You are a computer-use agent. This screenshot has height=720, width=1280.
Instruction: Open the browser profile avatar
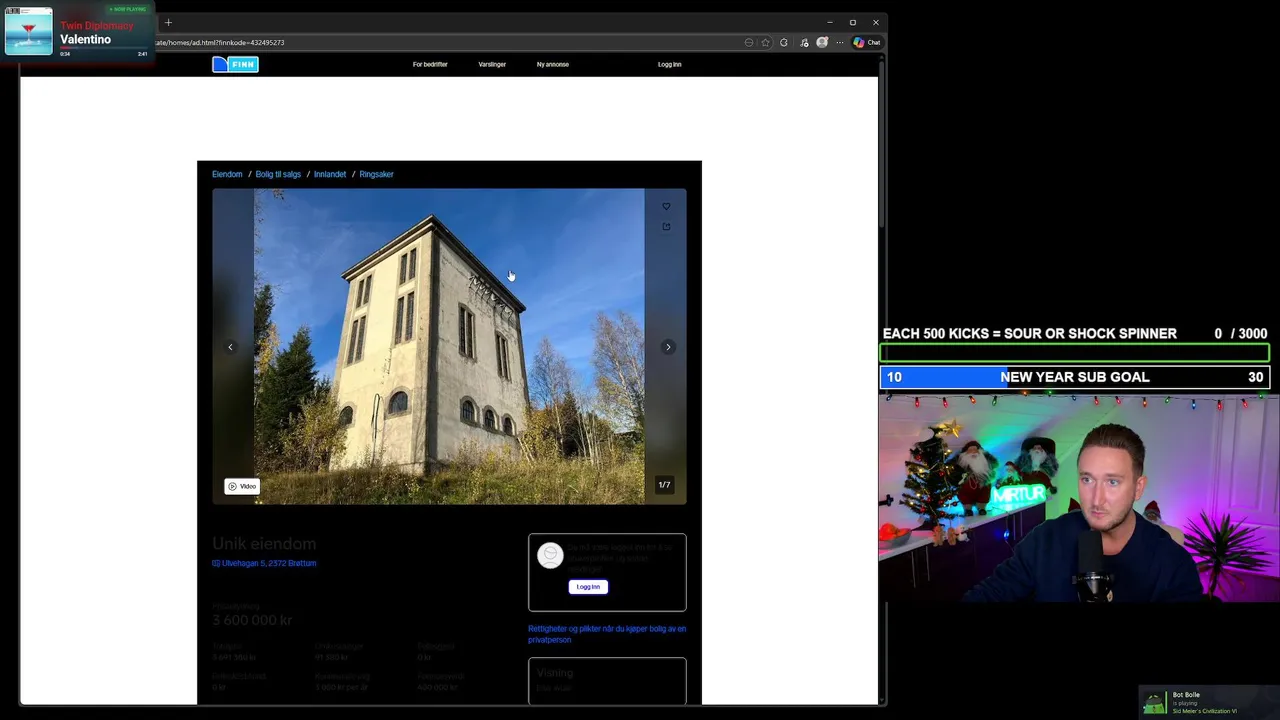[822, 42]
